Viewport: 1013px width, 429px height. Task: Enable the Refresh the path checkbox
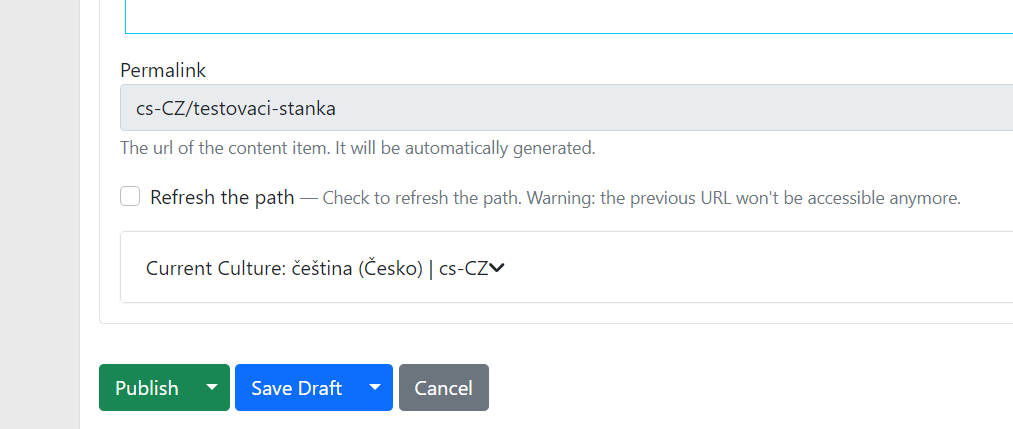[x=130, y=197]
